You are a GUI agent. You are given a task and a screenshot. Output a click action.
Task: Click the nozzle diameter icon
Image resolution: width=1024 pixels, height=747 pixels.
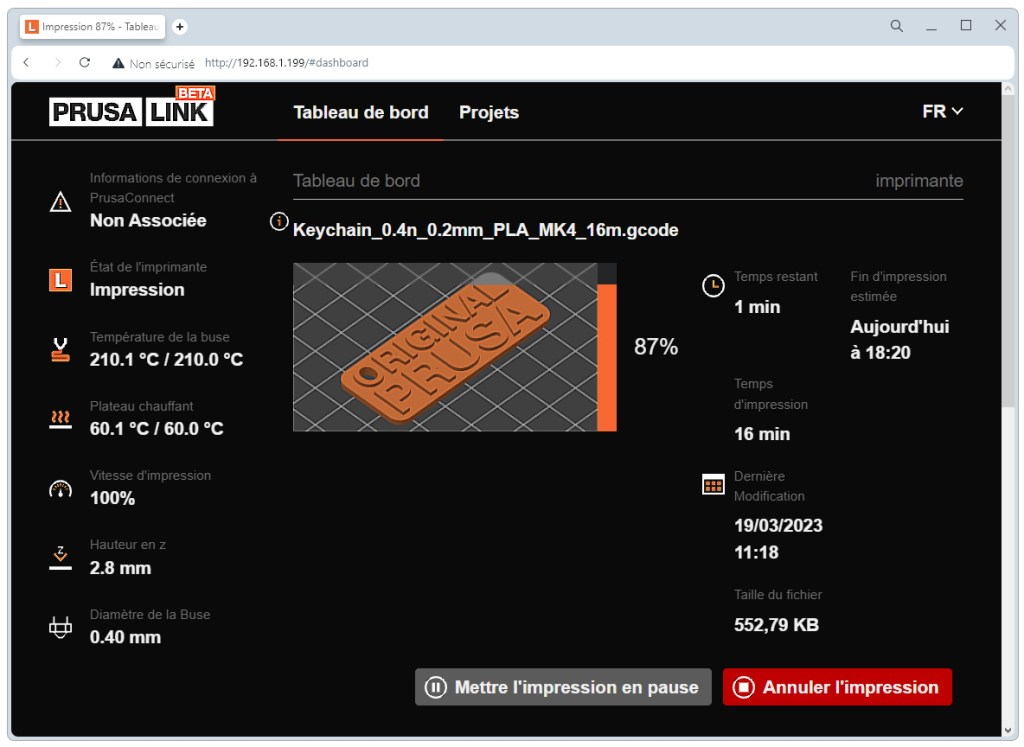tap(61, 624)
